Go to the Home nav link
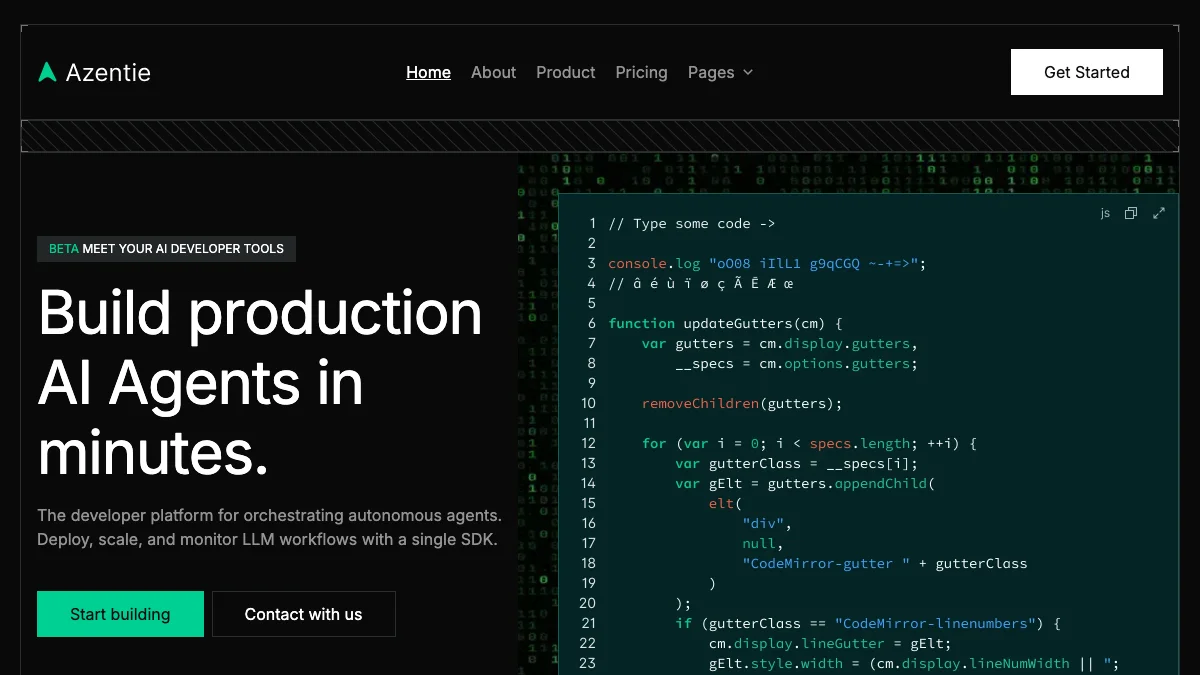Viewport: 1200px width, 675px height. (x=428, y=72)
